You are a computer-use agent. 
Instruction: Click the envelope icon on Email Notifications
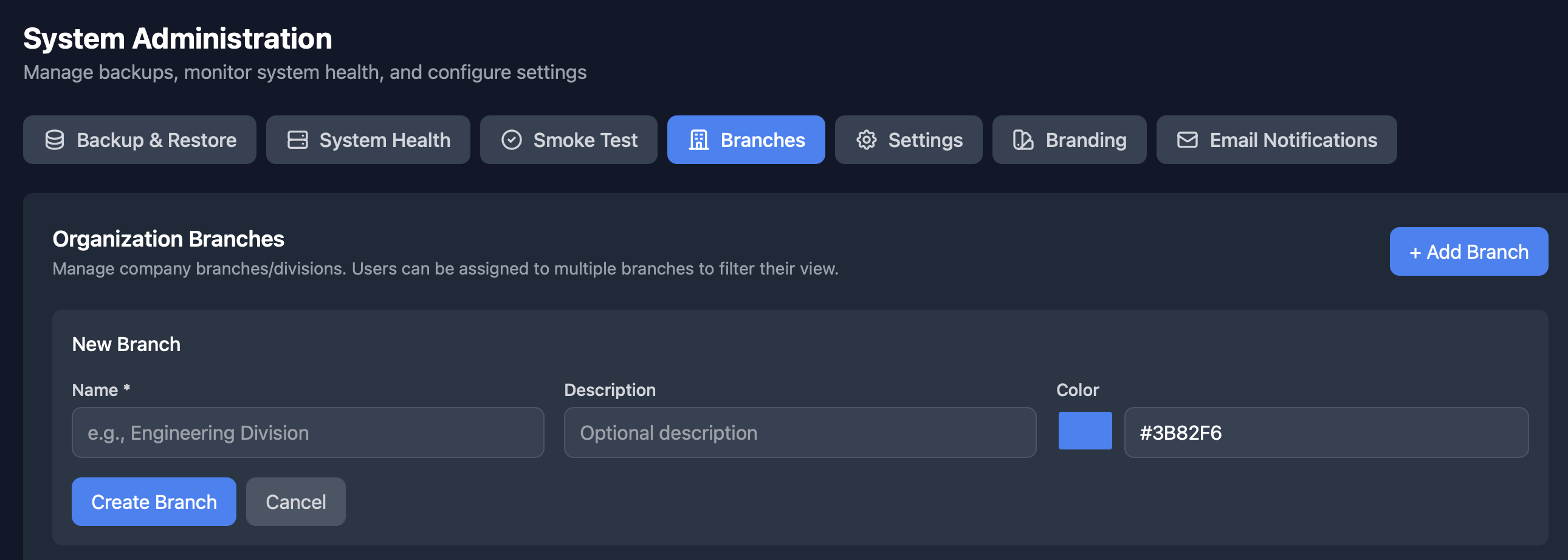click(x=1187, y=140)
